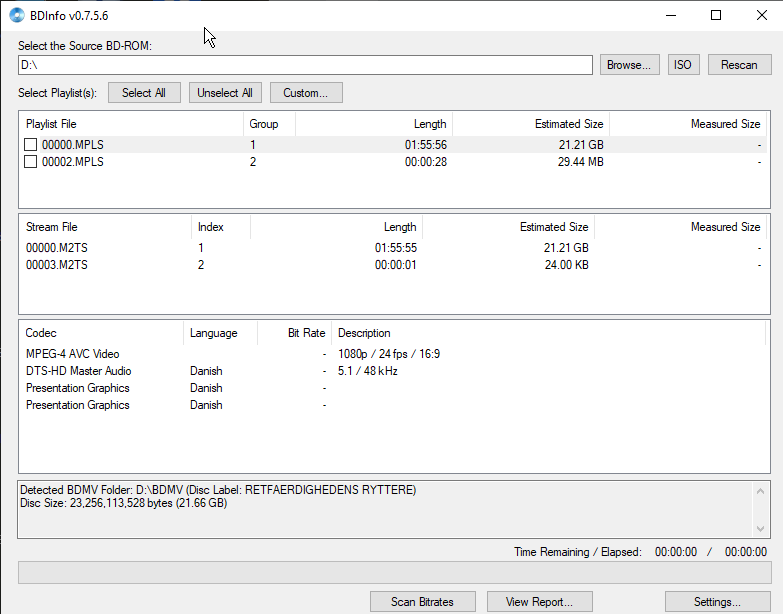This screenshot has height=614, width=783.
Task: Click the log box scroll down arrow
Action: coord(760,529)
